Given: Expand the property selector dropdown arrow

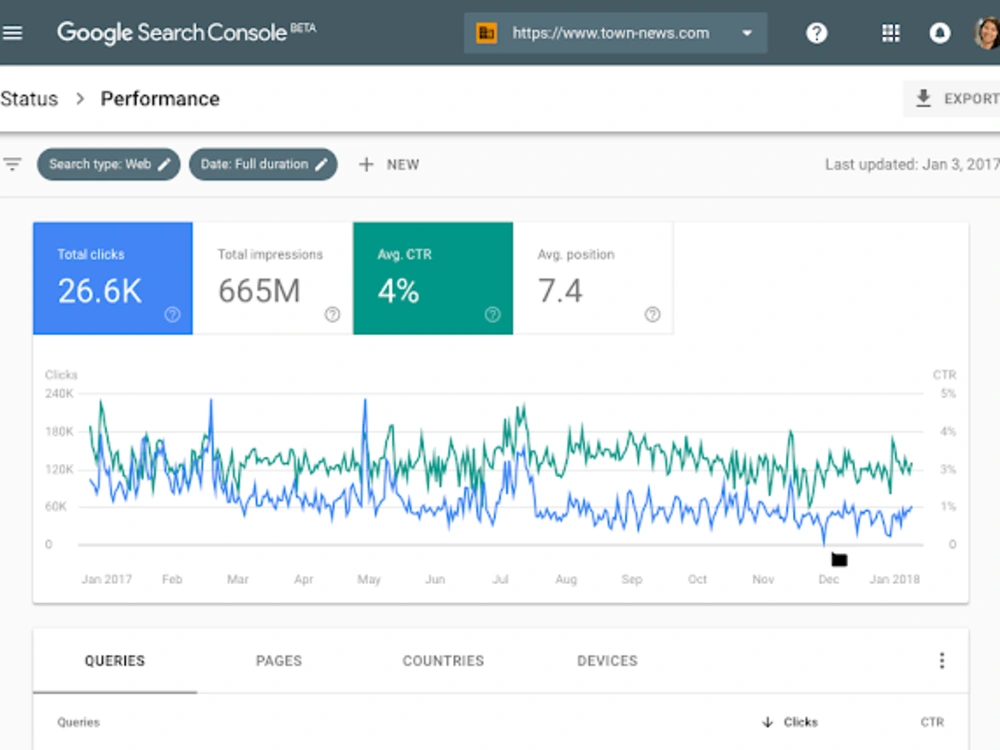Looking at the screenshot, I should click(x=747, y=33).
